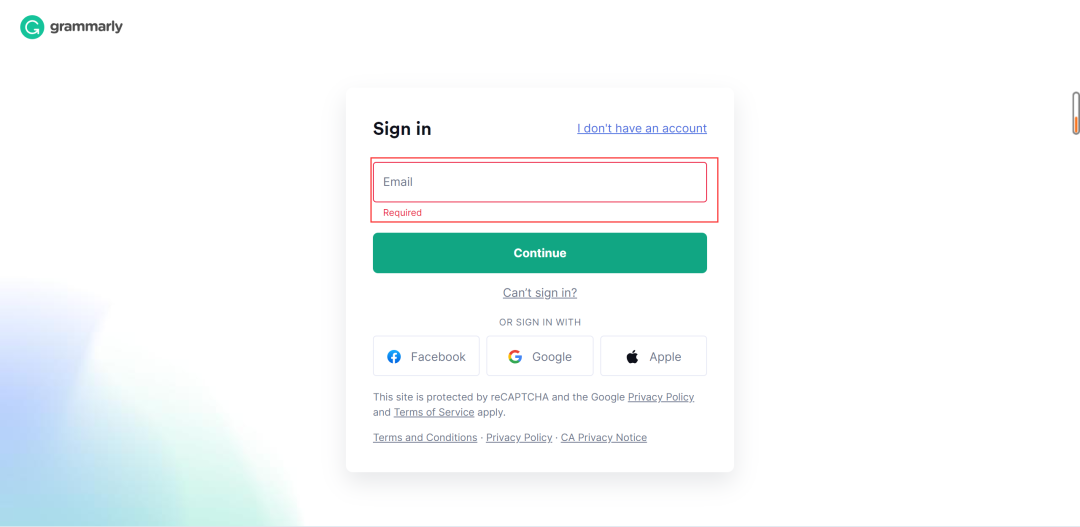Click the green Grammarly G logo icon
The width and height of the screenshot is (1080, 527).
32,28
